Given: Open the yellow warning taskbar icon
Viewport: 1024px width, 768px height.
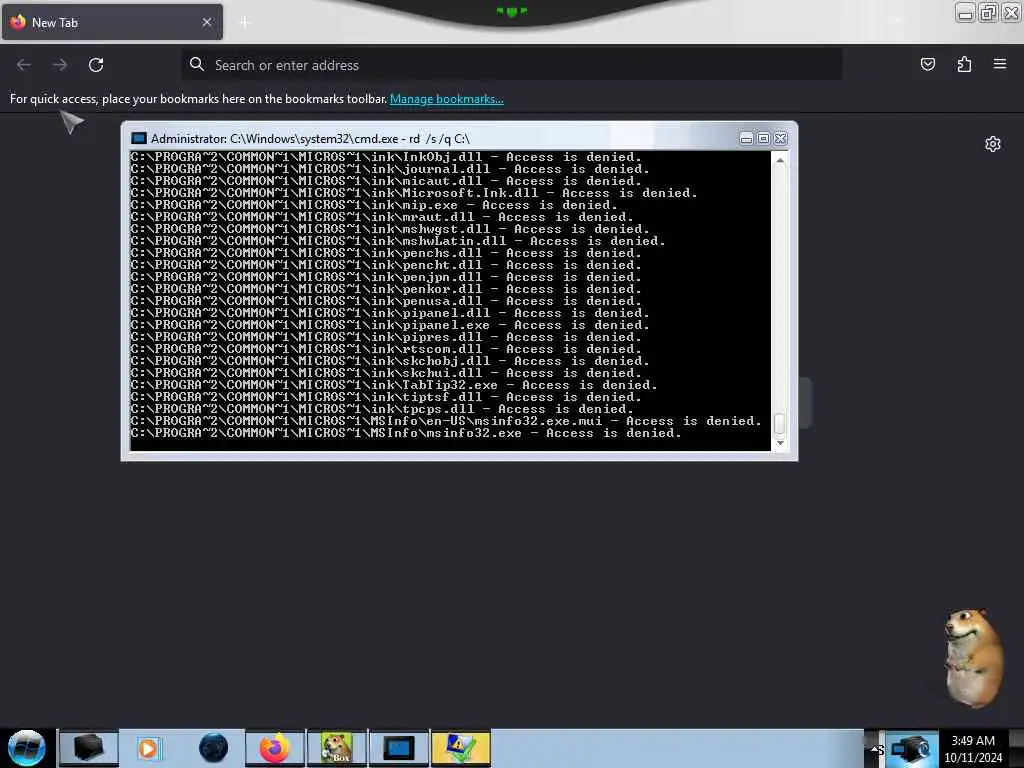Looking at the screenshot, I should tap(460, 748).
